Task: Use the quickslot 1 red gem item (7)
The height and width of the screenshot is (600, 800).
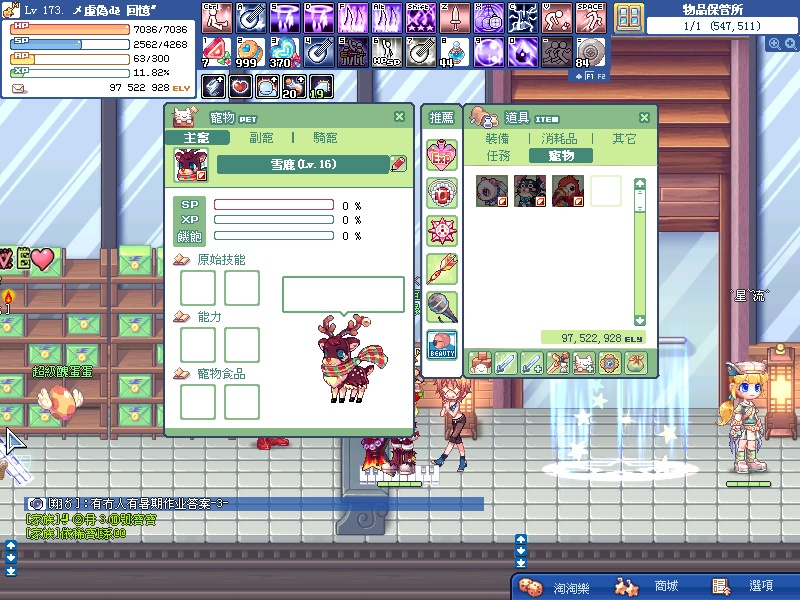Action: 216,52
